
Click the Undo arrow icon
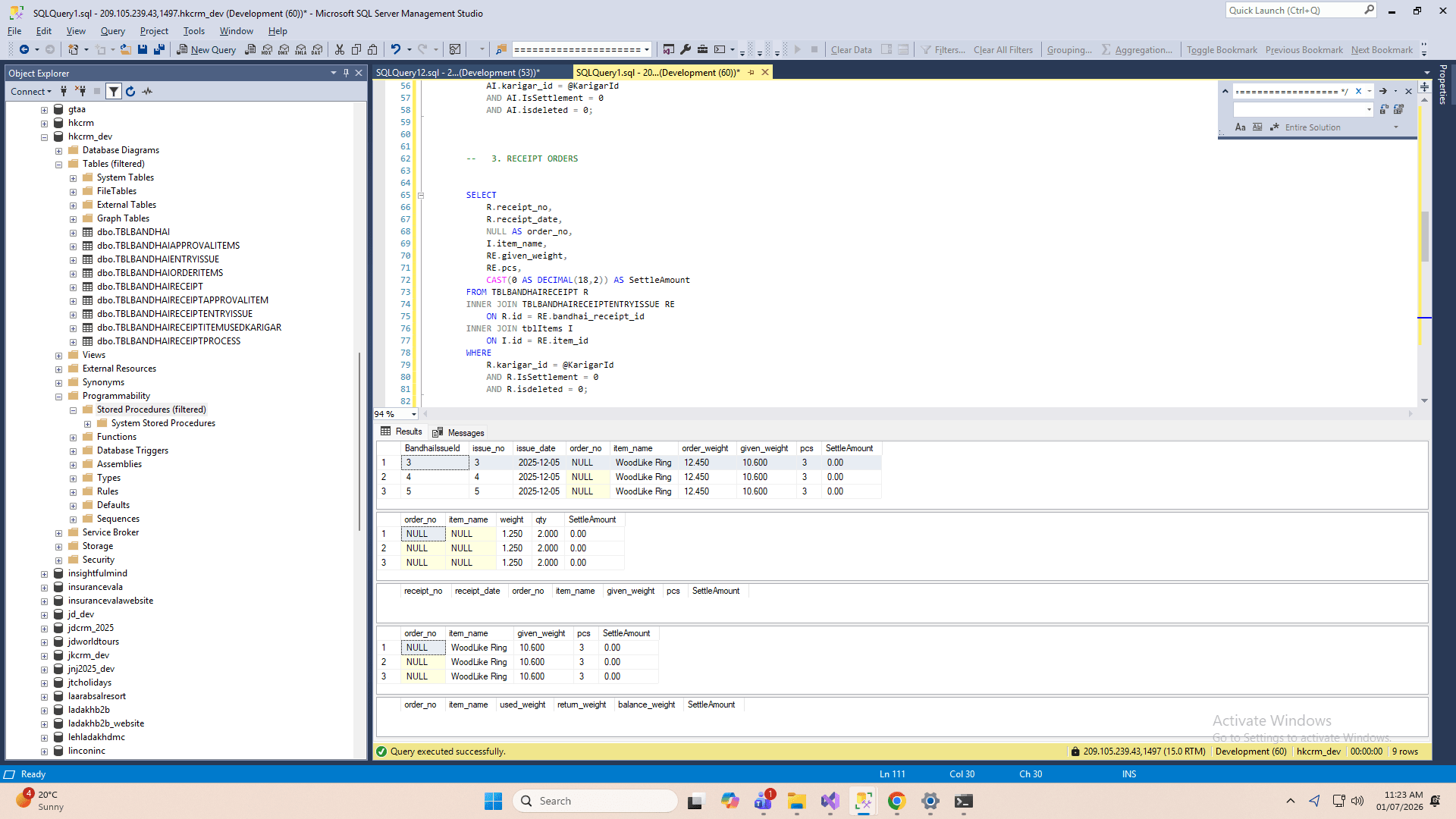395,50
